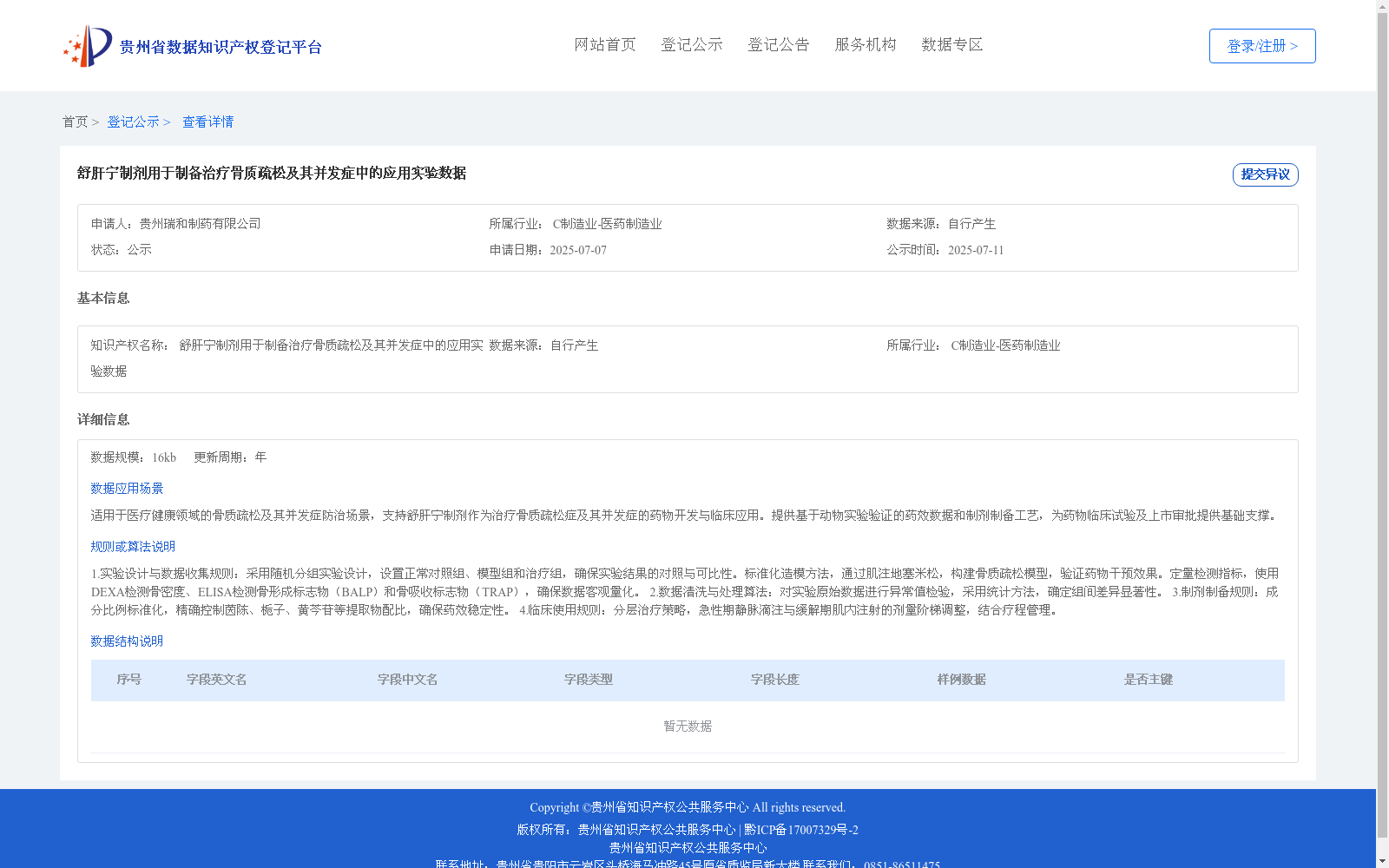Click the 登录/注册 button
The height and width of the screenshot is (868, 1389).
1262,46
